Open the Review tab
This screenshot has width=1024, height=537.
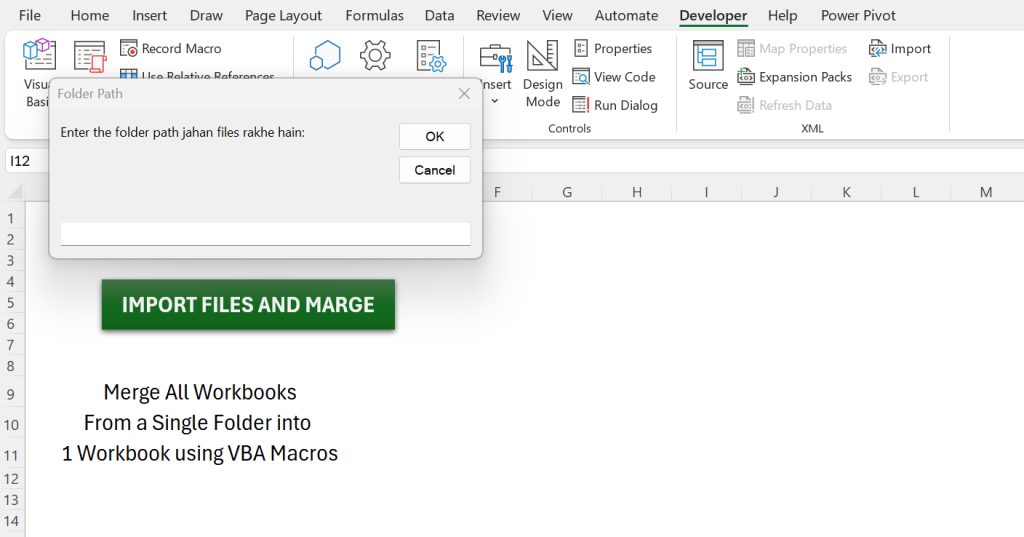(x=498, y=16)
